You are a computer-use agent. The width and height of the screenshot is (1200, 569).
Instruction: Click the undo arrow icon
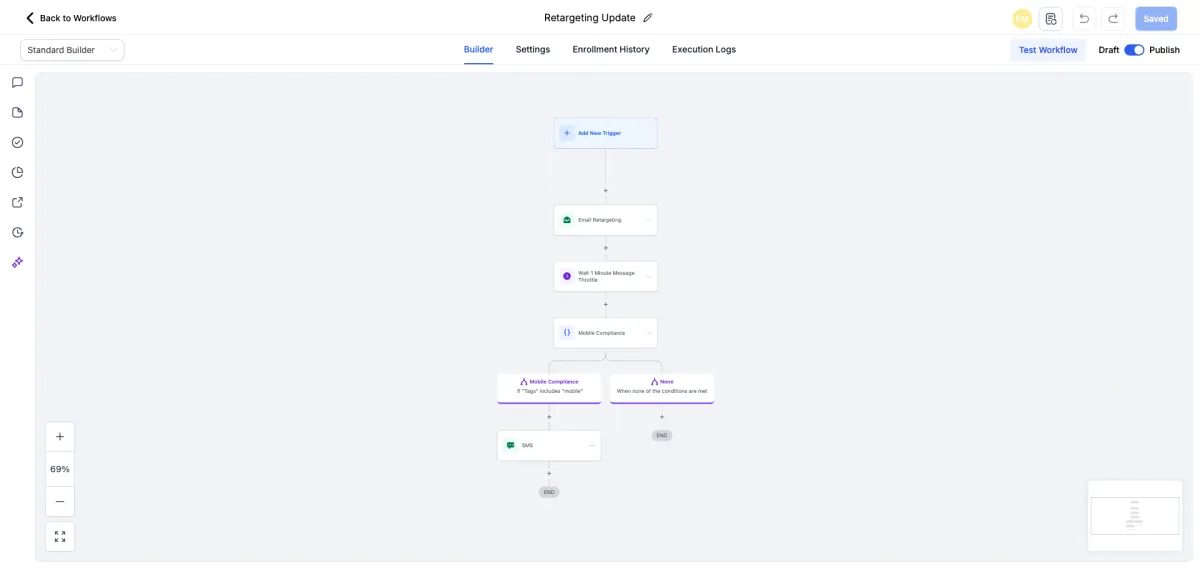1084,19
